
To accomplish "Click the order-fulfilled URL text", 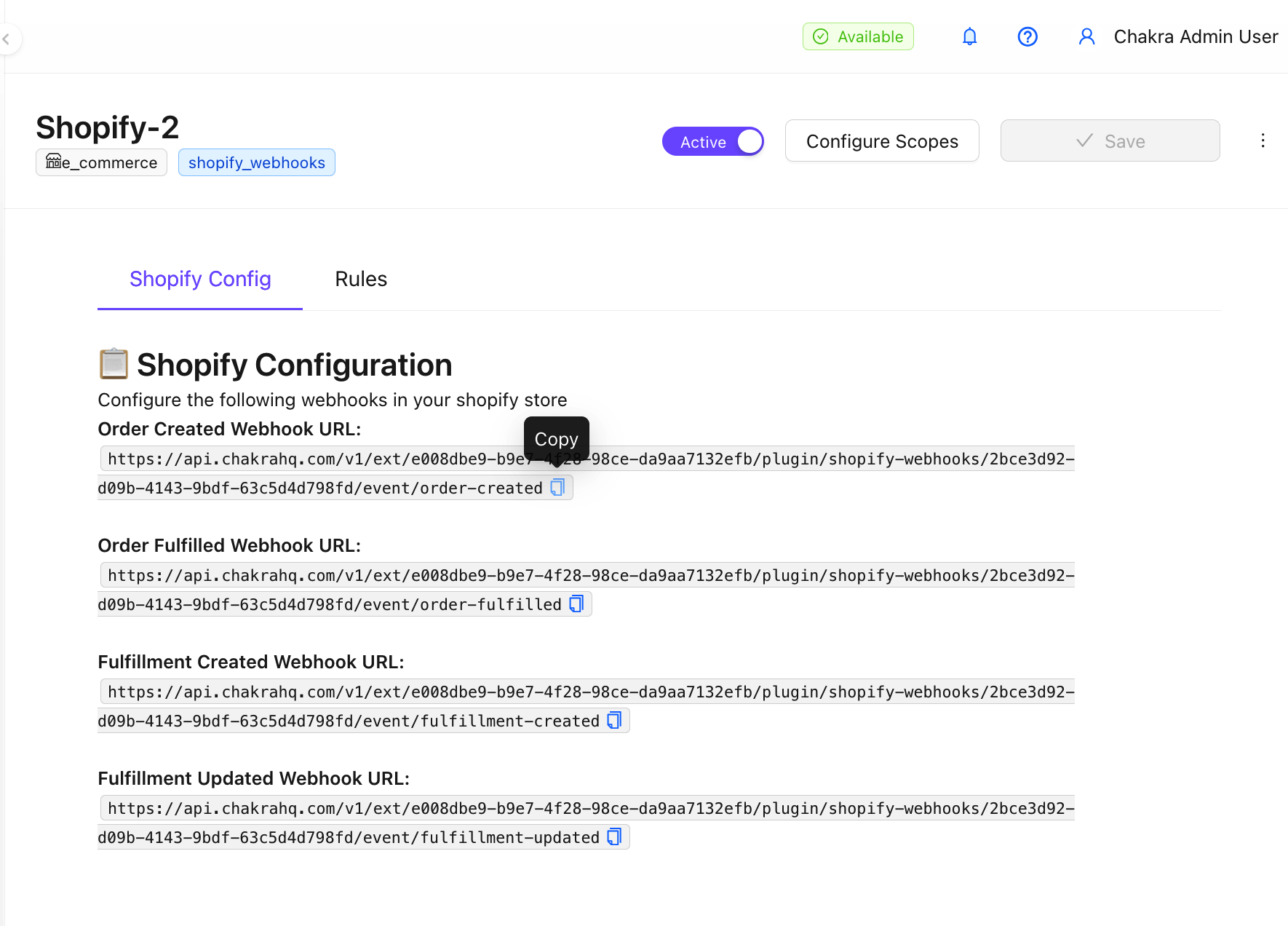I will 587,590.
